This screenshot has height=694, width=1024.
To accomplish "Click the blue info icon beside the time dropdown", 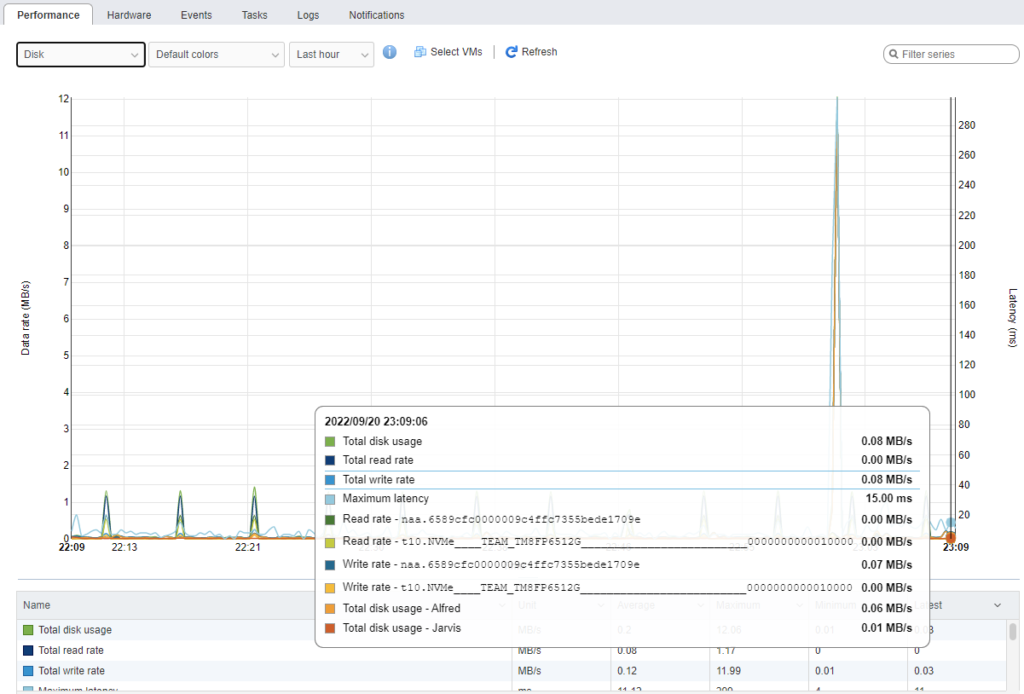I will click(x=389, y=52).
